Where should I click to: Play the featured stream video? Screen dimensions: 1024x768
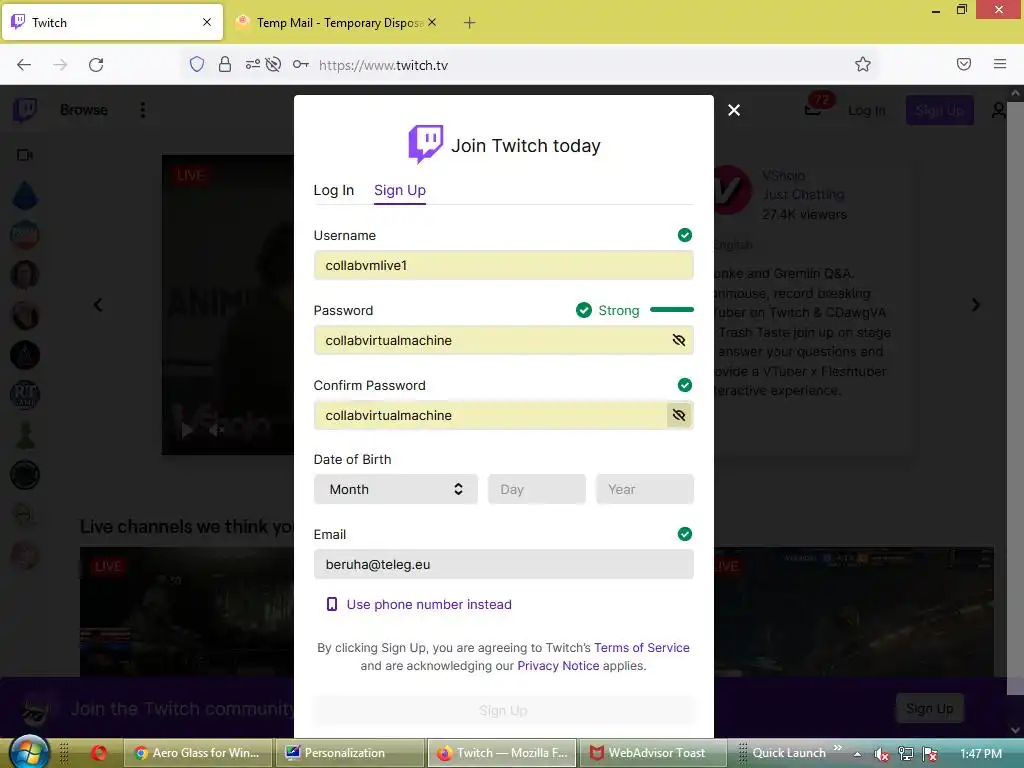[187, 429]
